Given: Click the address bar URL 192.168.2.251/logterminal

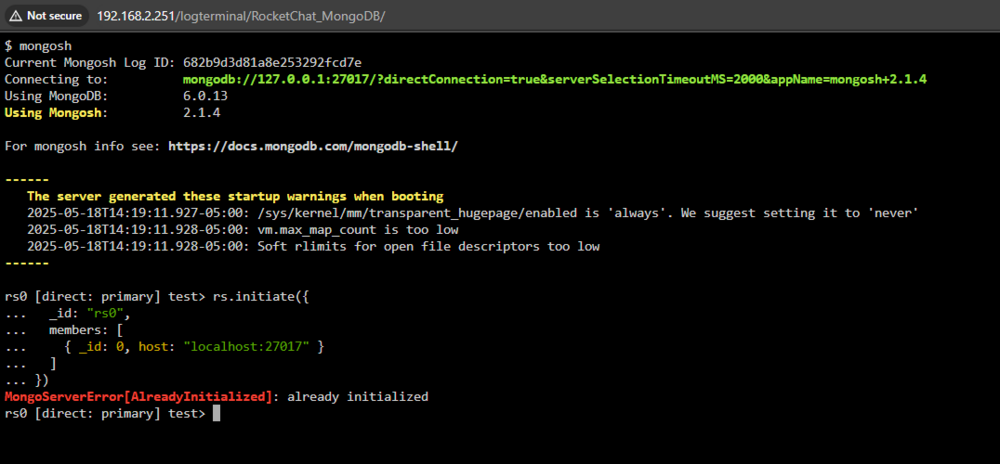Looking at the screenshot, I should (x=239, y=15).
